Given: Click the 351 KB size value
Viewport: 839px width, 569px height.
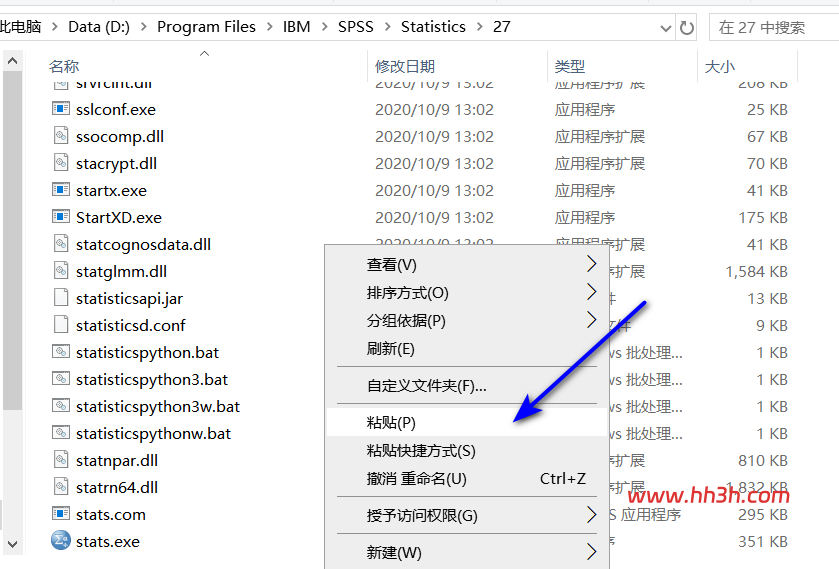Looking at the screenshot, I should click(763, 541).
